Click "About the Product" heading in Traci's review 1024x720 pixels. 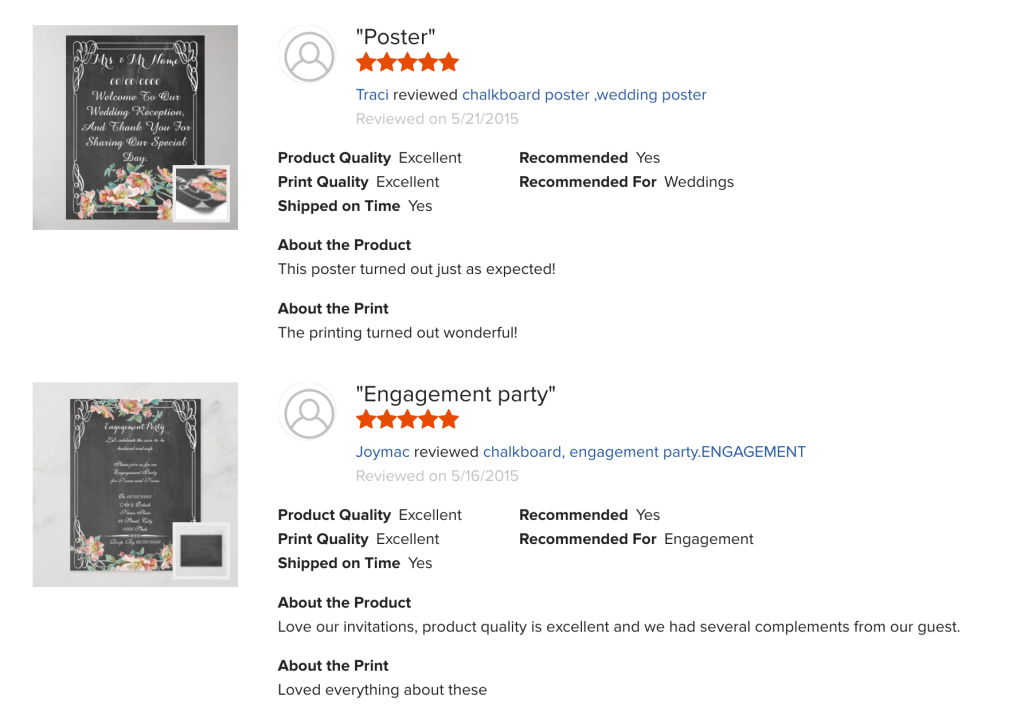pos(344,245)
